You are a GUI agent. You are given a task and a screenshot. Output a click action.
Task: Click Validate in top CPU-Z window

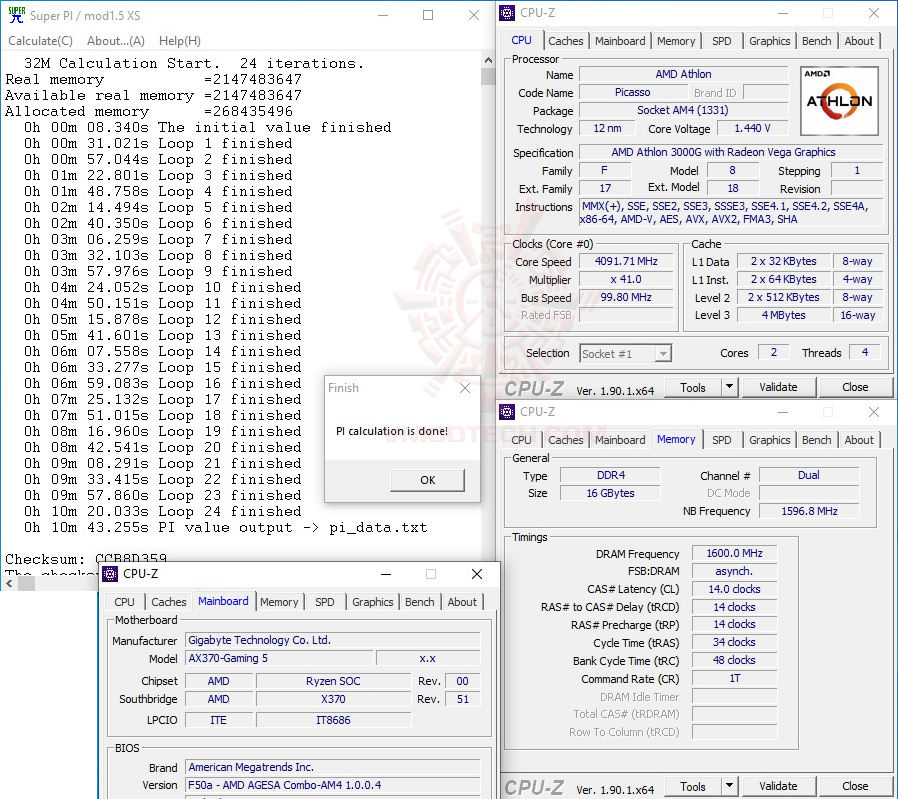tap(778, 388)
